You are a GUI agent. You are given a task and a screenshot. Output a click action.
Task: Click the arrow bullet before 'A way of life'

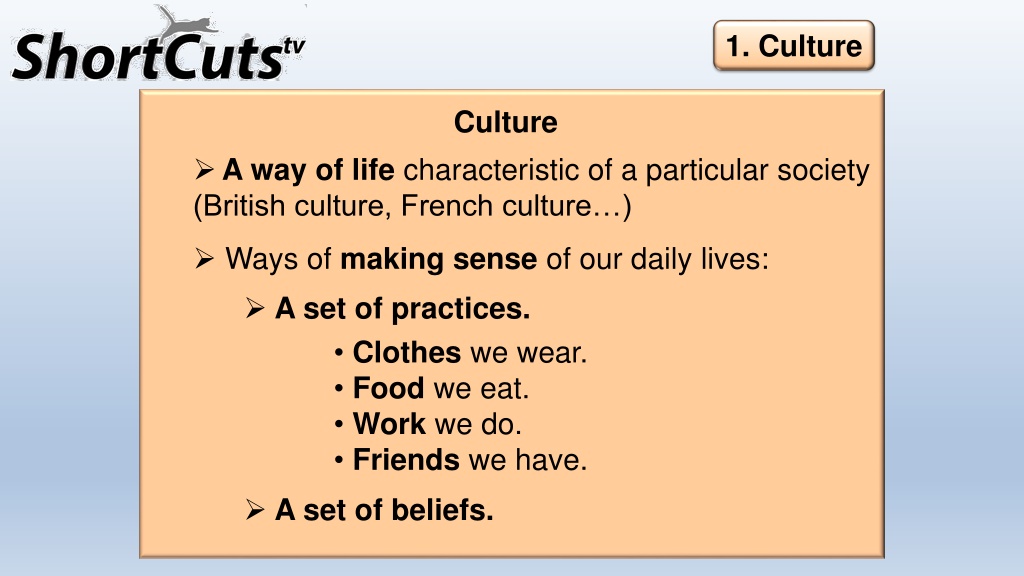point(204,170)
